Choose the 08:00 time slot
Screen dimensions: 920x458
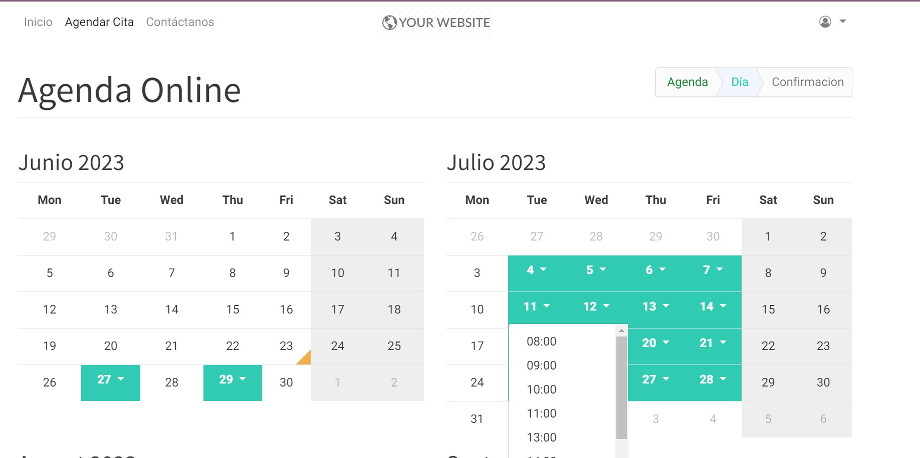[541, 342]
